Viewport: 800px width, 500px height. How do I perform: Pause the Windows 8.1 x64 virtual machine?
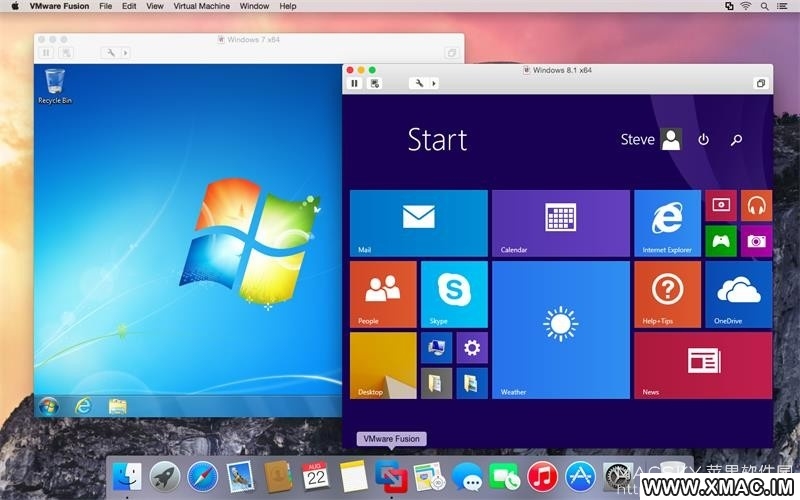tap(355, 83)
